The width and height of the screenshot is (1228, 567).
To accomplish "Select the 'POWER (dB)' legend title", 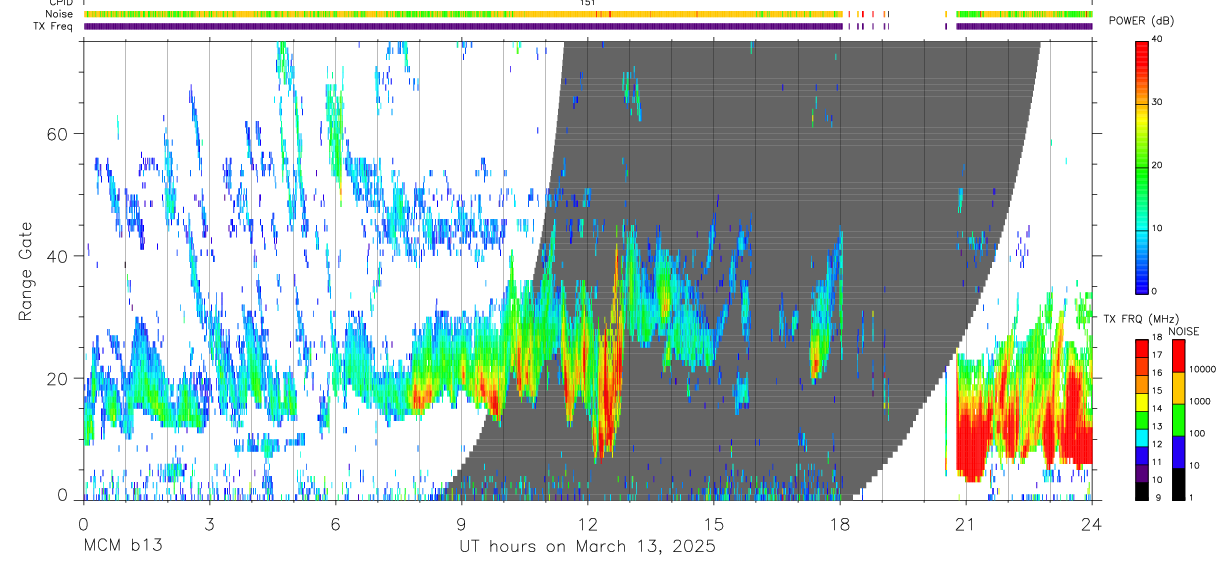I will tap(1142, 21).
